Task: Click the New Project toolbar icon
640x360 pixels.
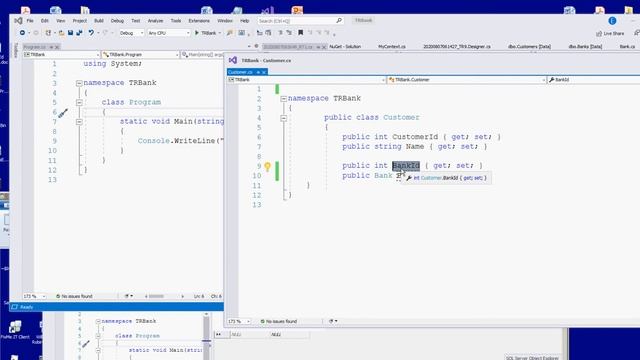Action: pyautogui.click(x=48, y=33)
